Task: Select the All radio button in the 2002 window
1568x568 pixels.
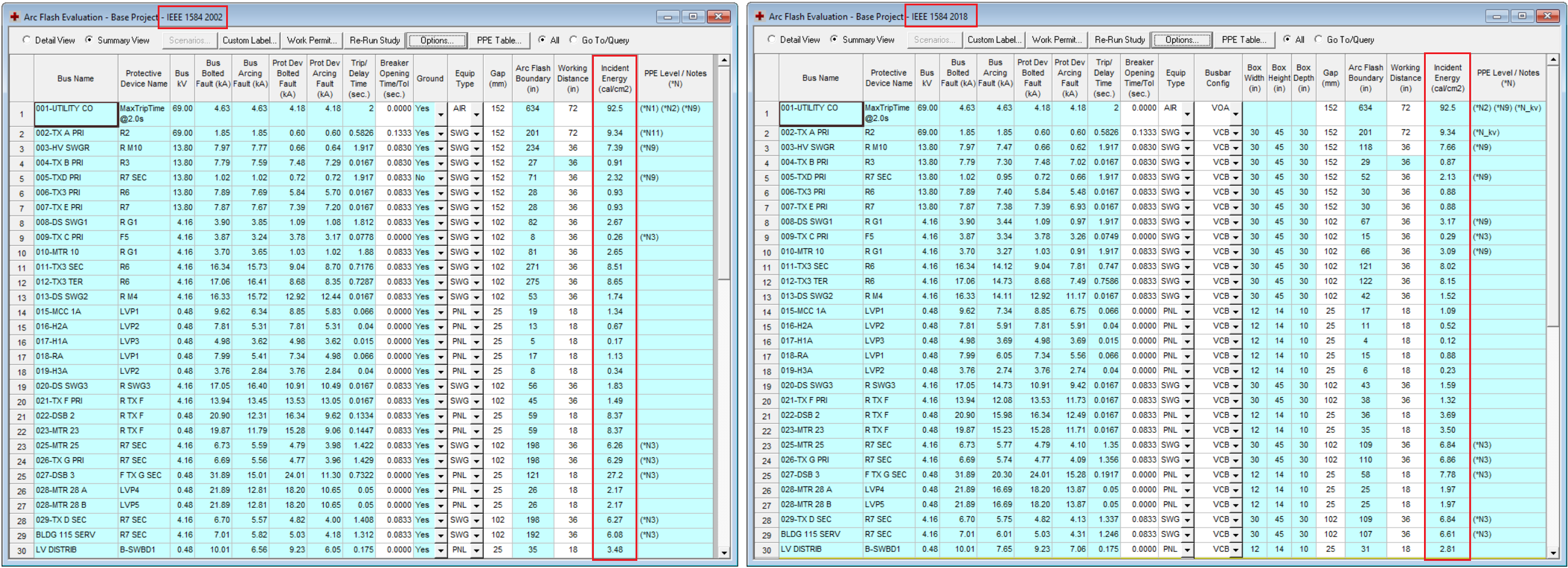Action: click(x=542, y=40)
